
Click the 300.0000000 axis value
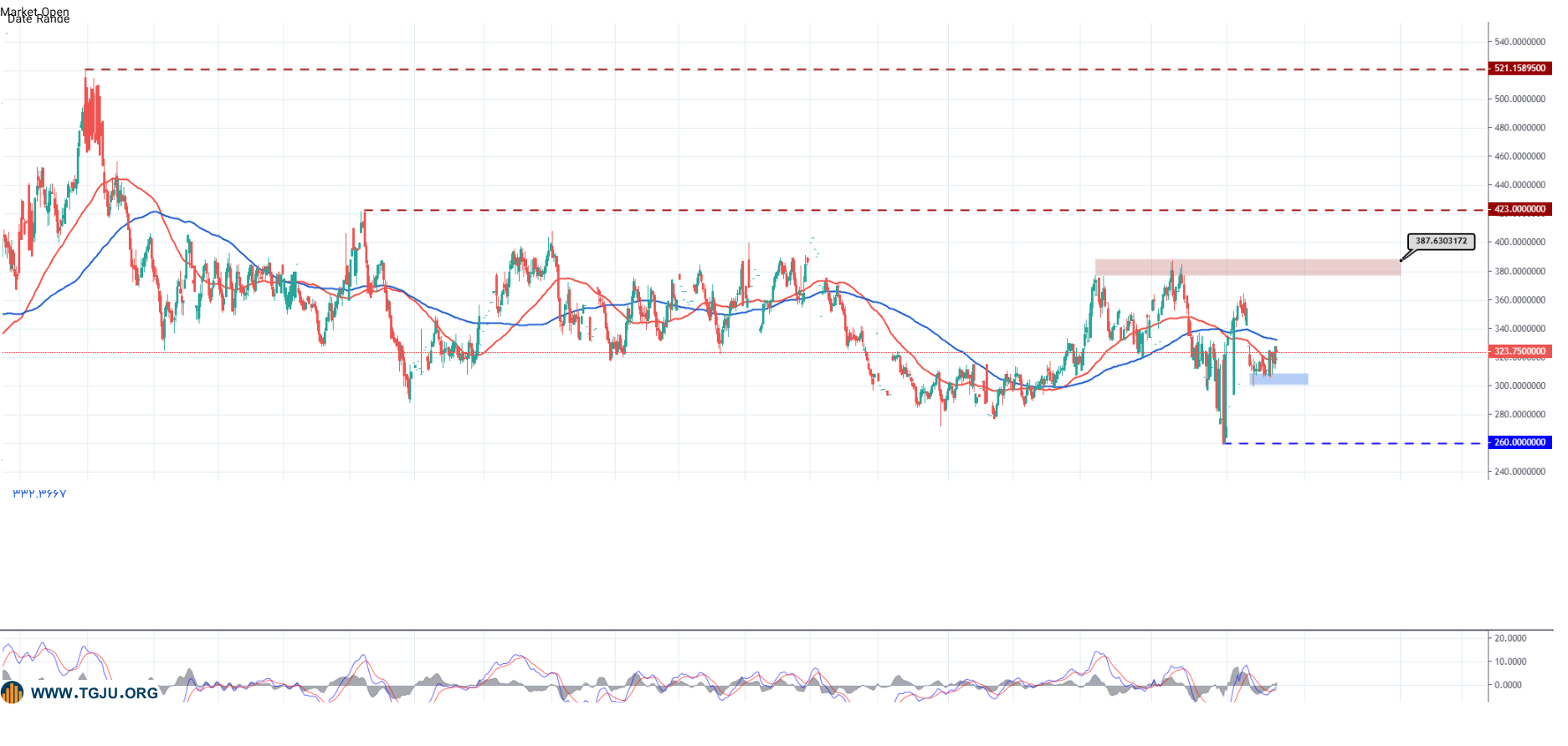pos(1519,386)
